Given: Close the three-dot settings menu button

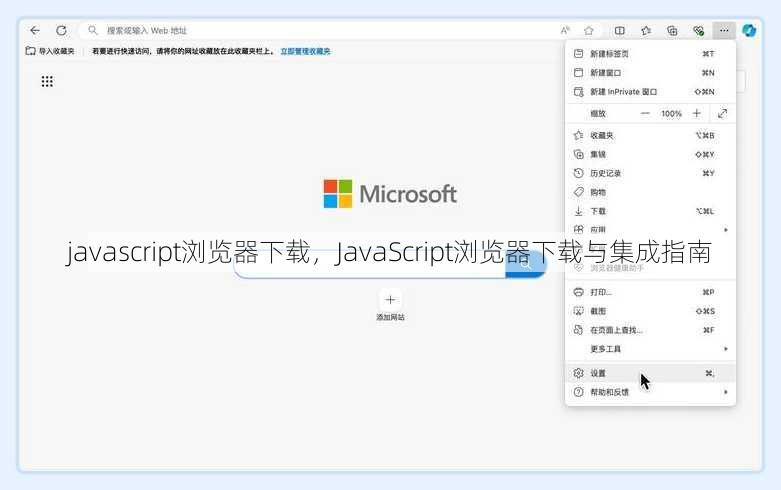Looking at the screenshot, I should (724, 30).
